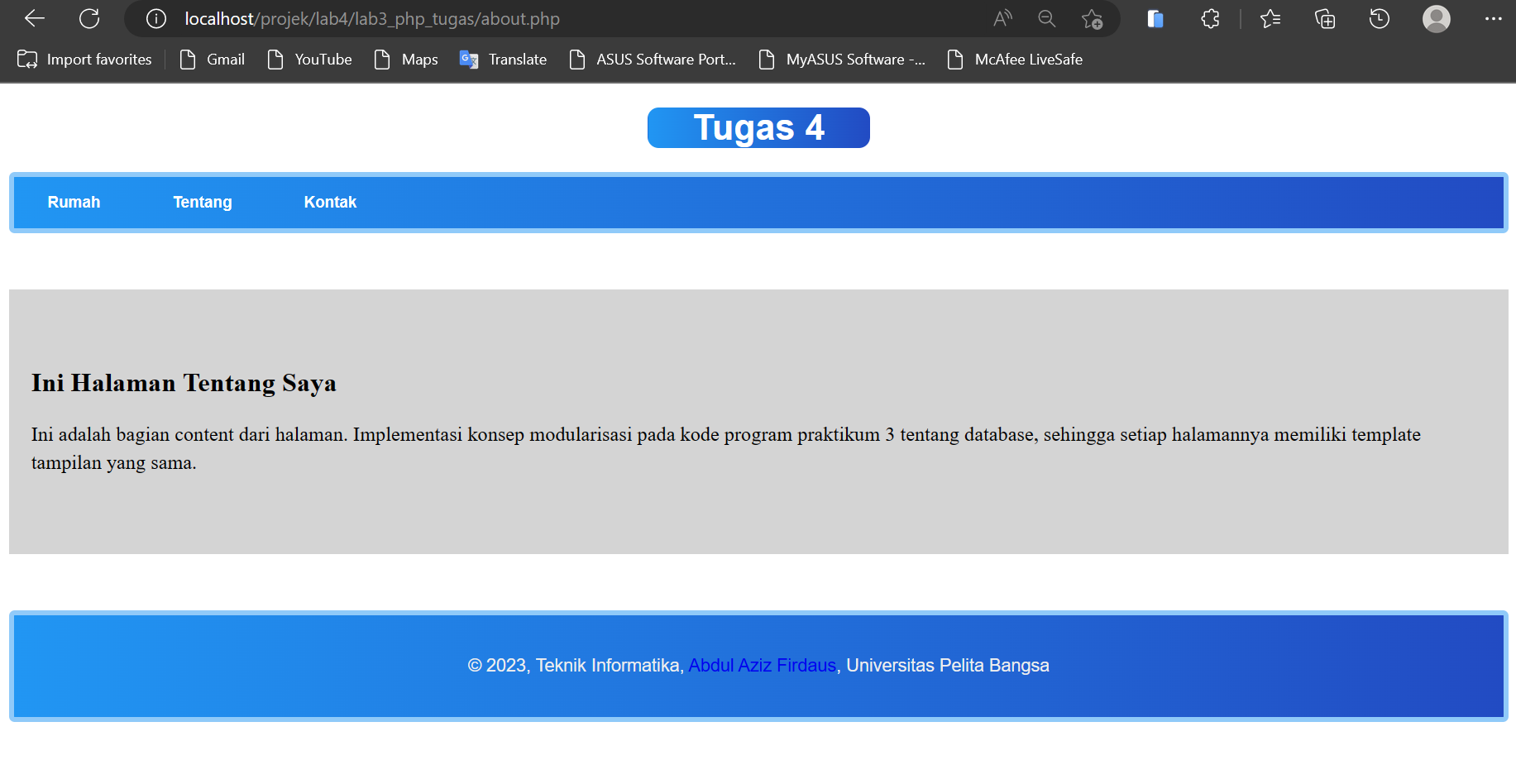Refresh the current page

click(89, 18)
